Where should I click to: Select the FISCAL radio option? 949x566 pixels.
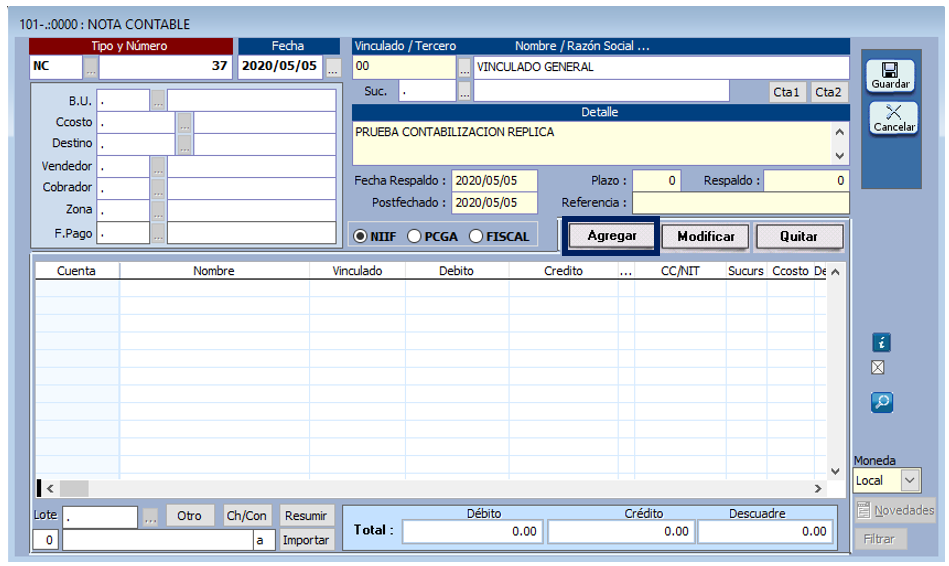(x=476, y=236)
